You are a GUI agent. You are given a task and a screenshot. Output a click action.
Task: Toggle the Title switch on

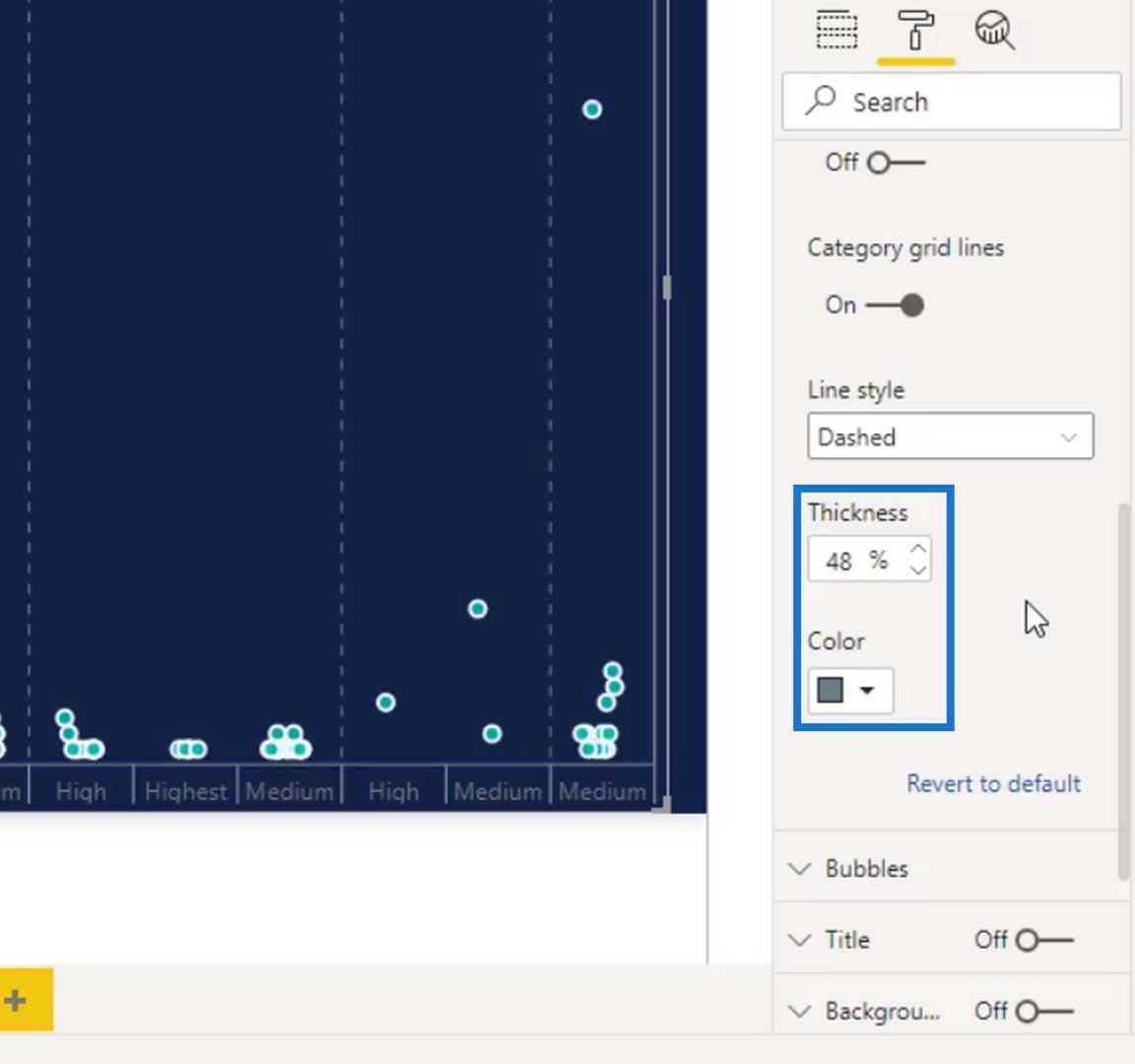pyautogui.click(x=1043, y=940)
